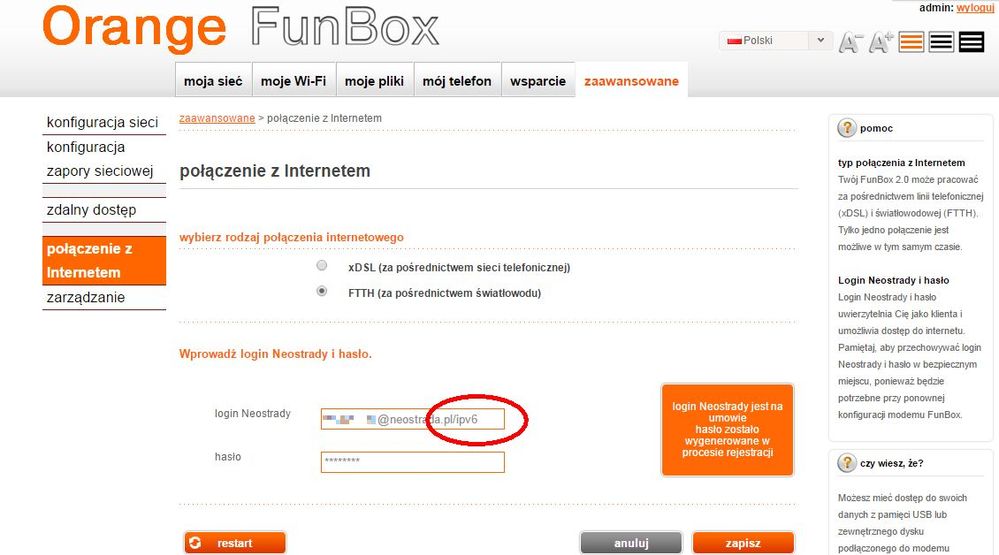Switch to the moje Wi-Fi tab
999x555 pixels.
click(x=294, y=80)
